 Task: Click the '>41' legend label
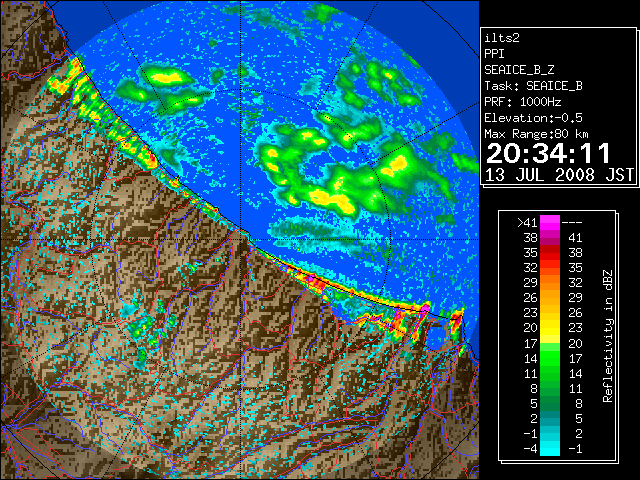pos(527,223)
